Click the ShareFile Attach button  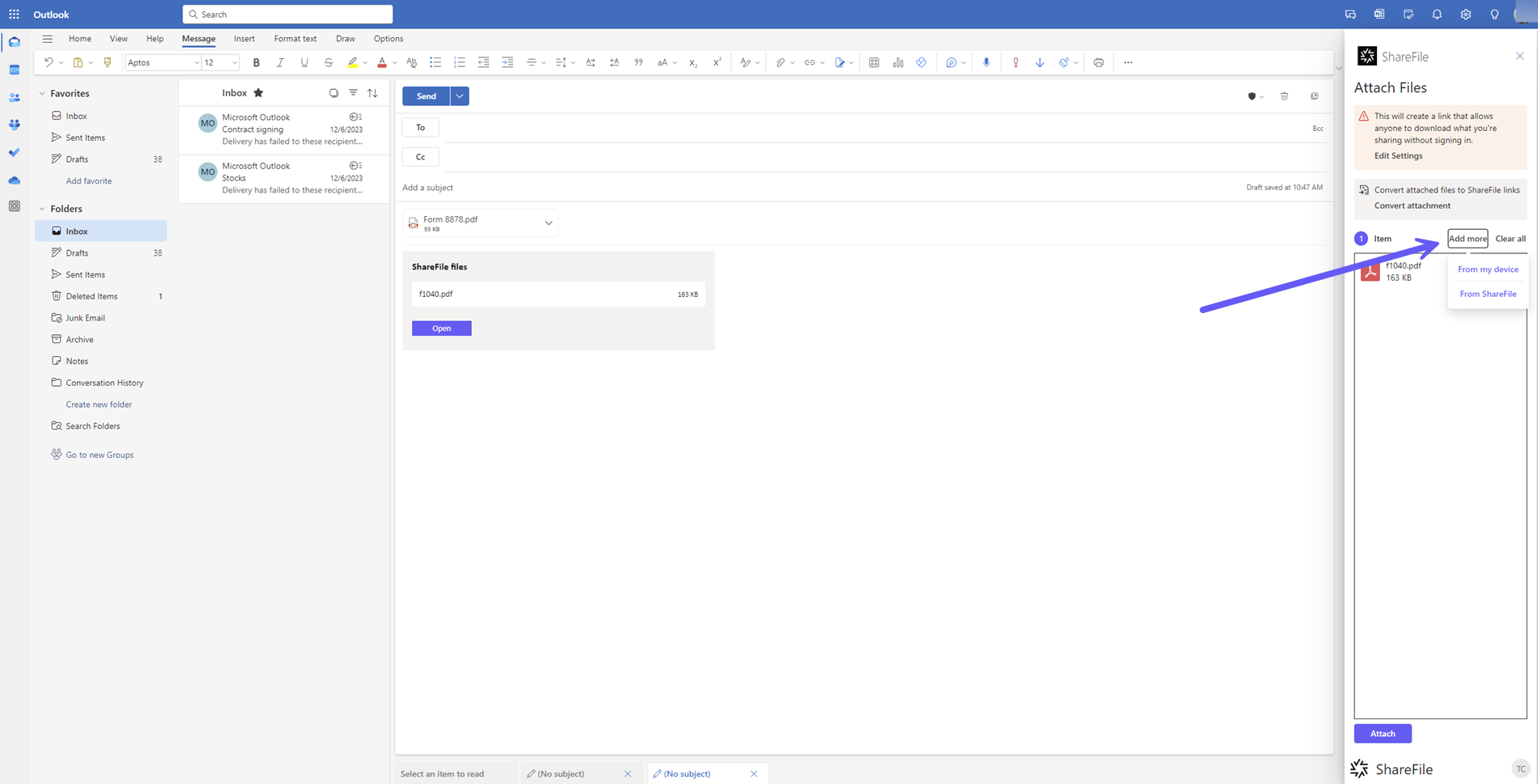(1383, 734)
